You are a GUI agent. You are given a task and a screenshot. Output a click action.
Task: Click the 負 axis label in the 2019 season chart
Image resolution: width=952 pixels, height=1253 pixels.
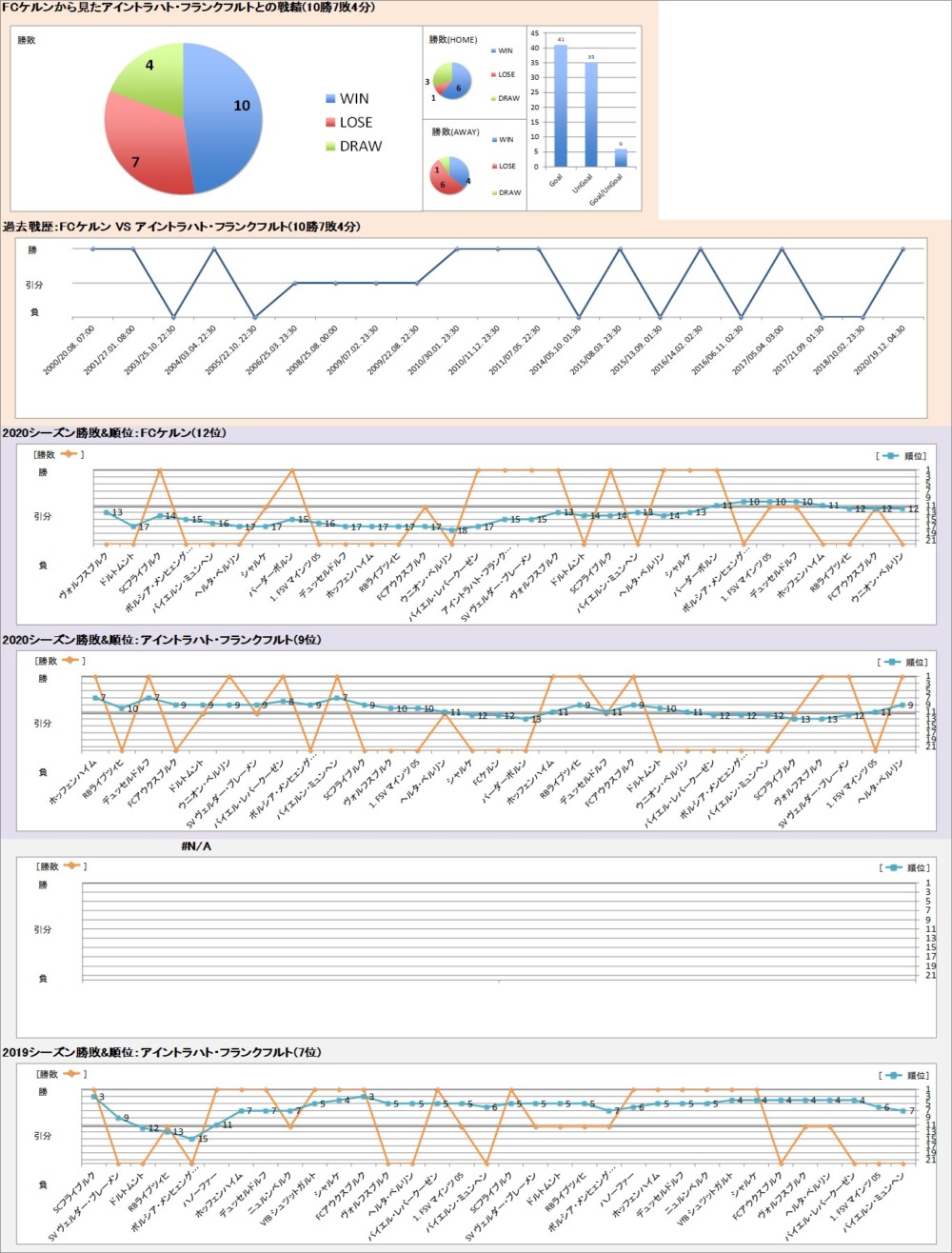42,1184
